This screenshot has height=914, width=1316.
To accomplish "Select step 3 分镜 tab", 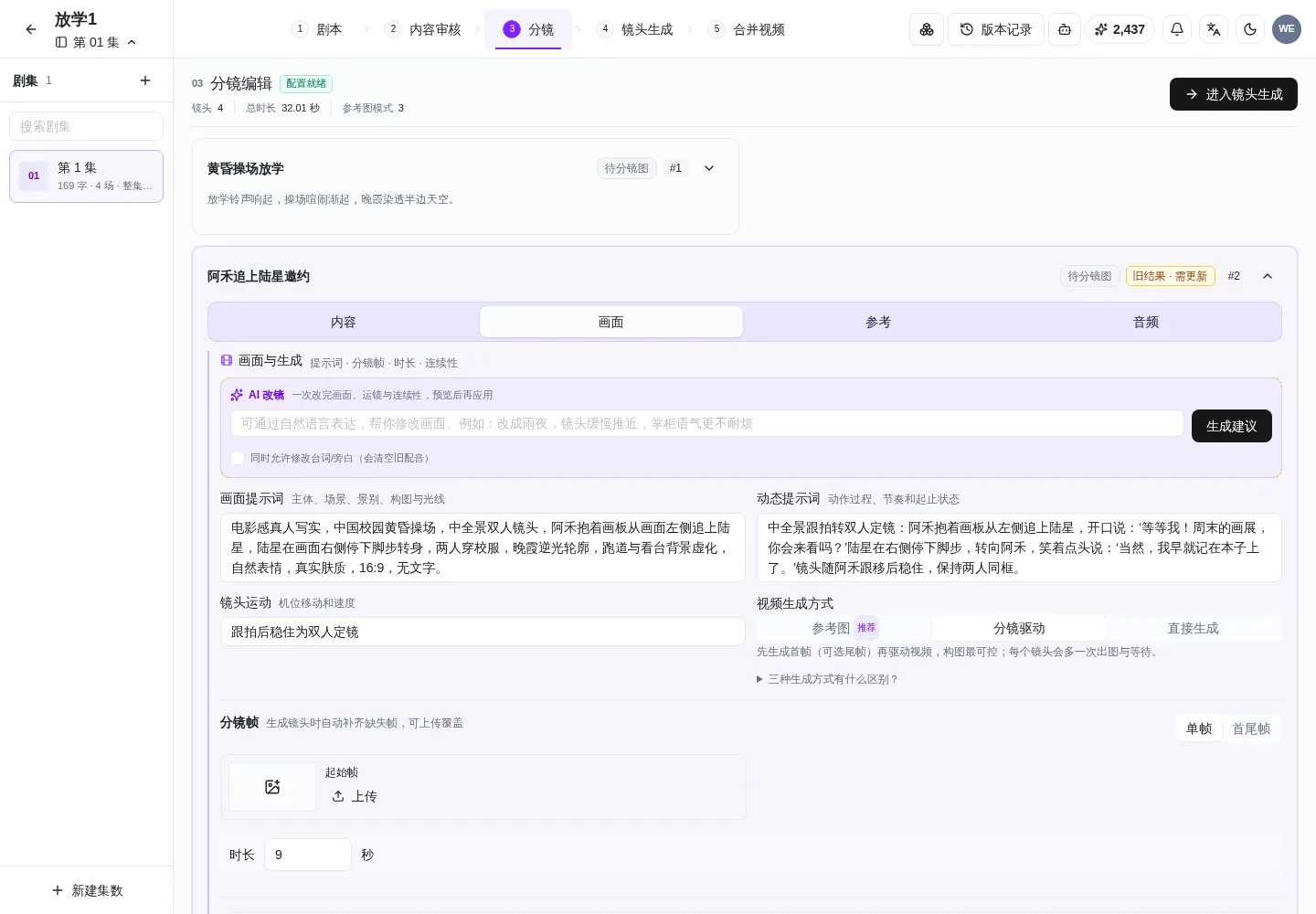I will 528,29.
